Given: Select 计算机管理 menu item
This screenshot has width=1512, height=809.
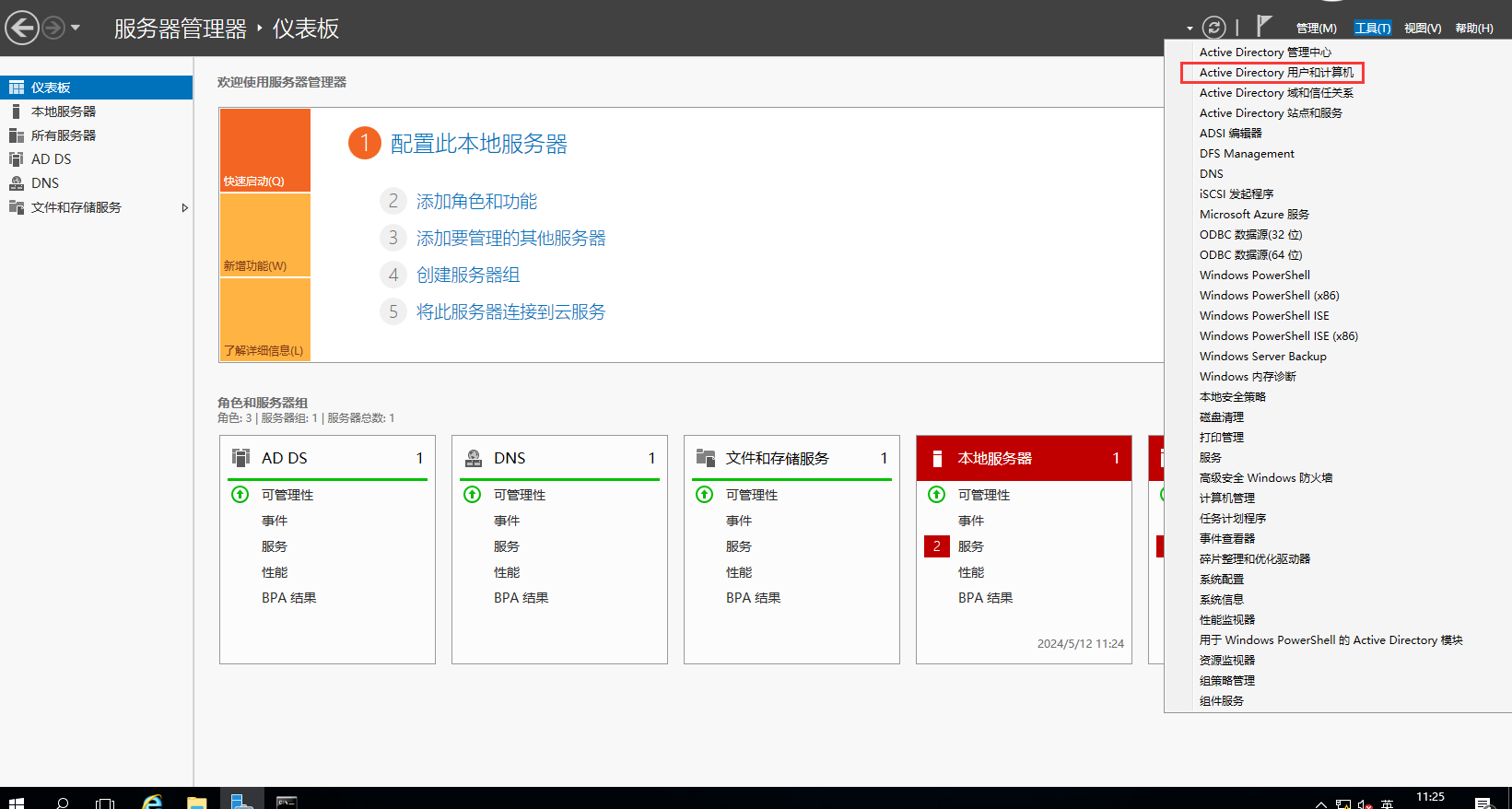Looking at the screenshot, I should tap(1227, 498).
